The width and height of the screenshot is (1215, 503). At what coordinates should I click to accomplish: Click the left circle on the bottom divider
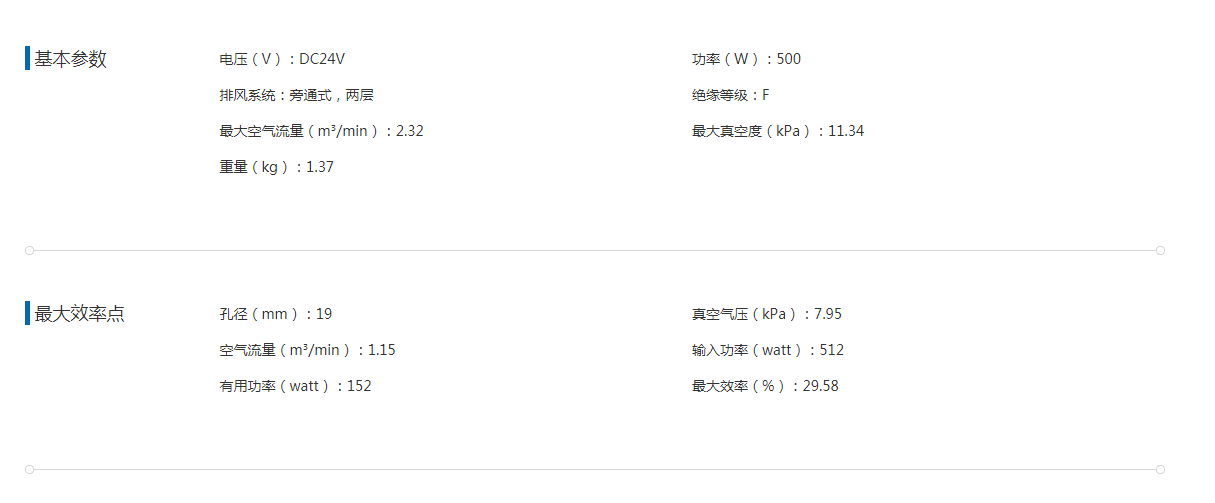pyautogui.click(x=29, y=469)
